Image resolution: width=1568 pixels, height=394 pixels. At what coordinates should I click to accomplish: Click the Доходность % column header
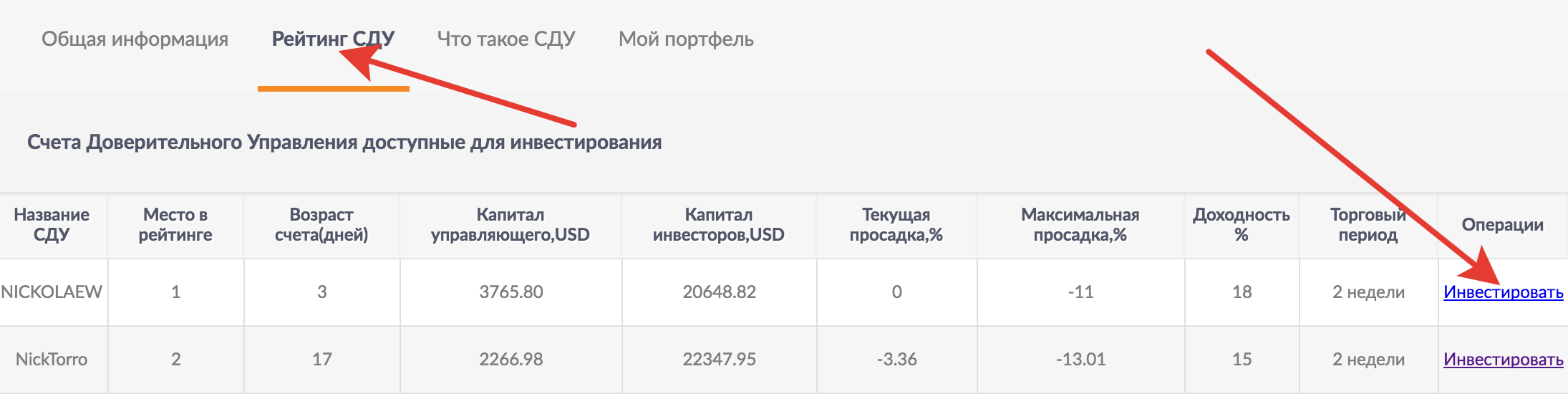[1242, 225]
